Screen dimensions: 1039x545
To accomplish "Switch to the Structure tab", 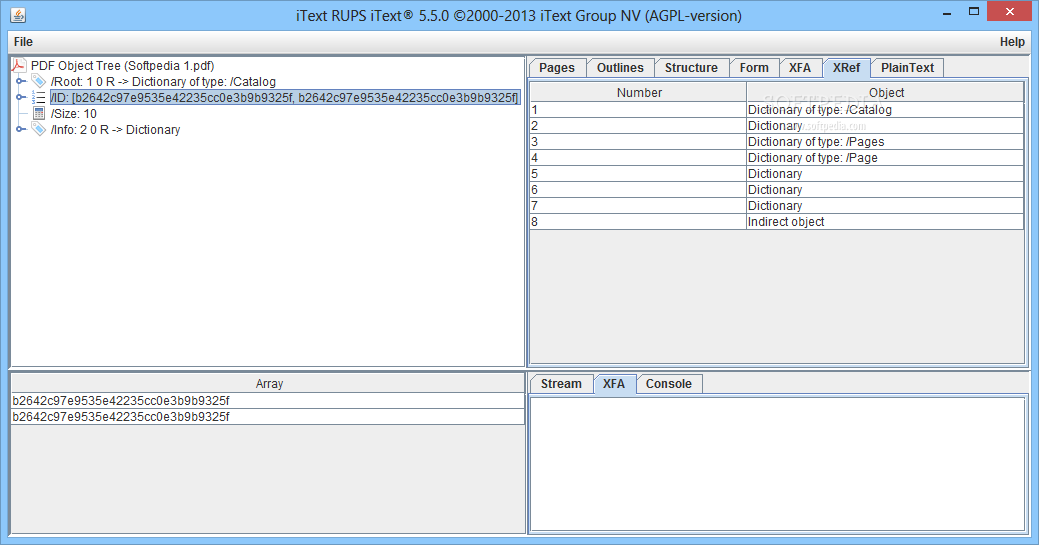I will pyautogui.click(x=691, y=68).
